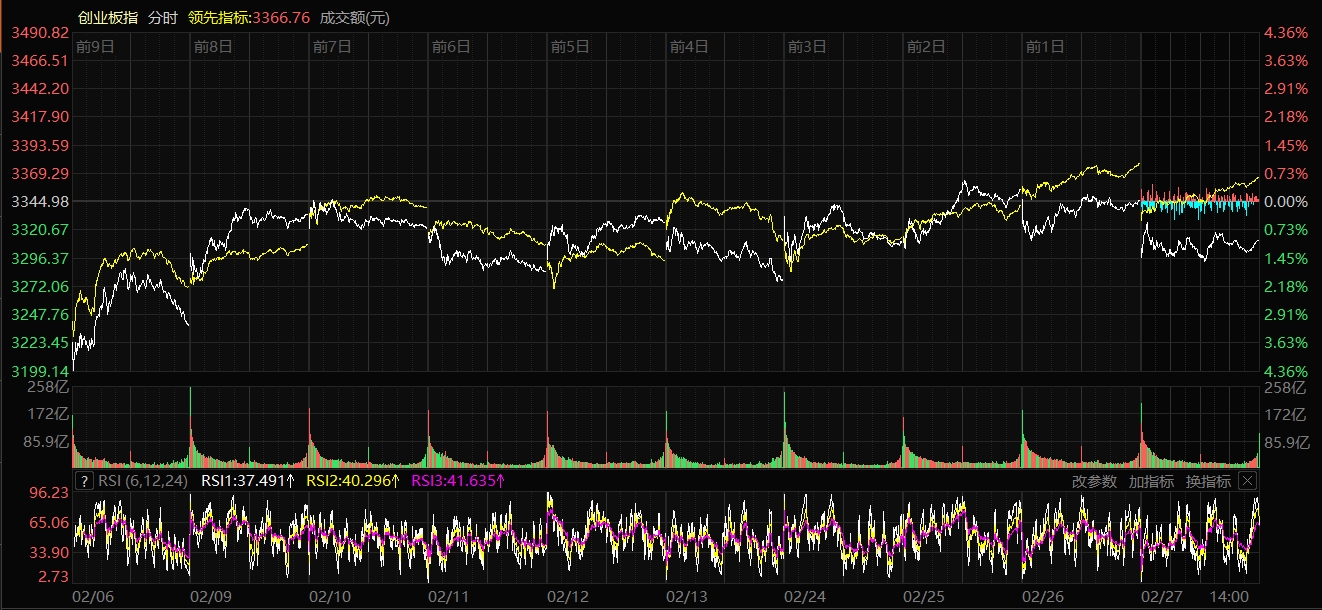Click 改参数 to modify indicator parameters
Screen dimensions: 1322x610
click(x=1094, y=481)
